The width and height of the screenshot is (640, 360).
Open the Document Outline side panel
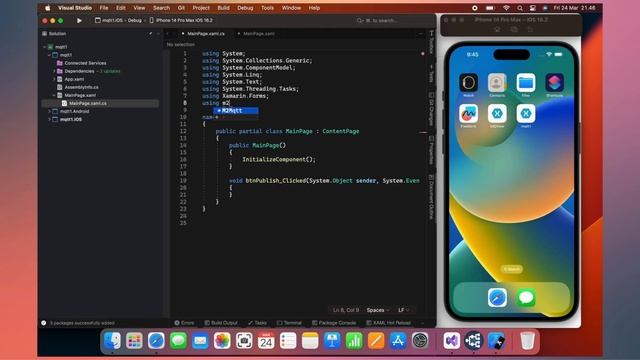tap(431, 197)
